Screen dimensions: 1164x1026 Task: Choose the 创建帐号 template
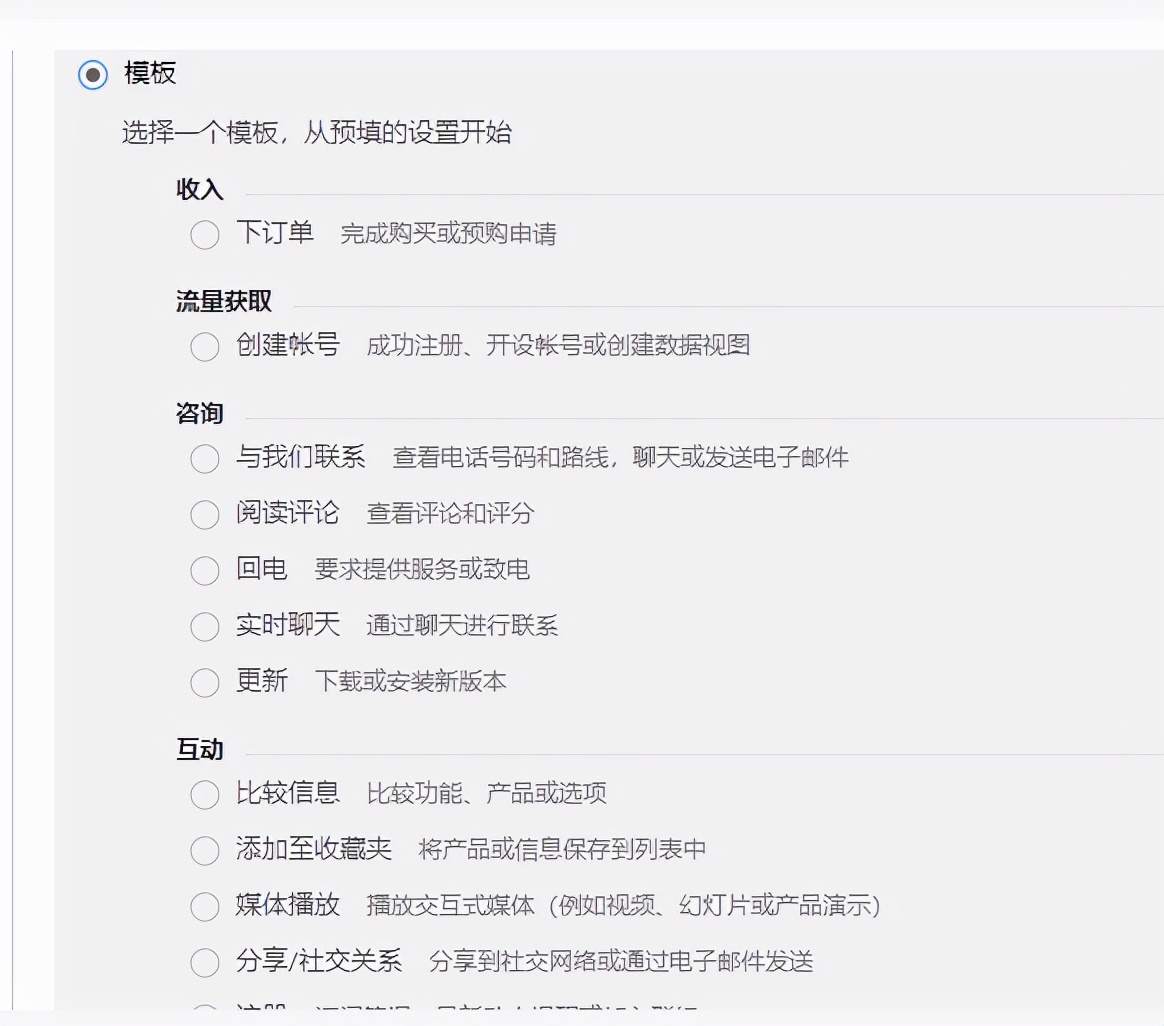pos(205,346)
